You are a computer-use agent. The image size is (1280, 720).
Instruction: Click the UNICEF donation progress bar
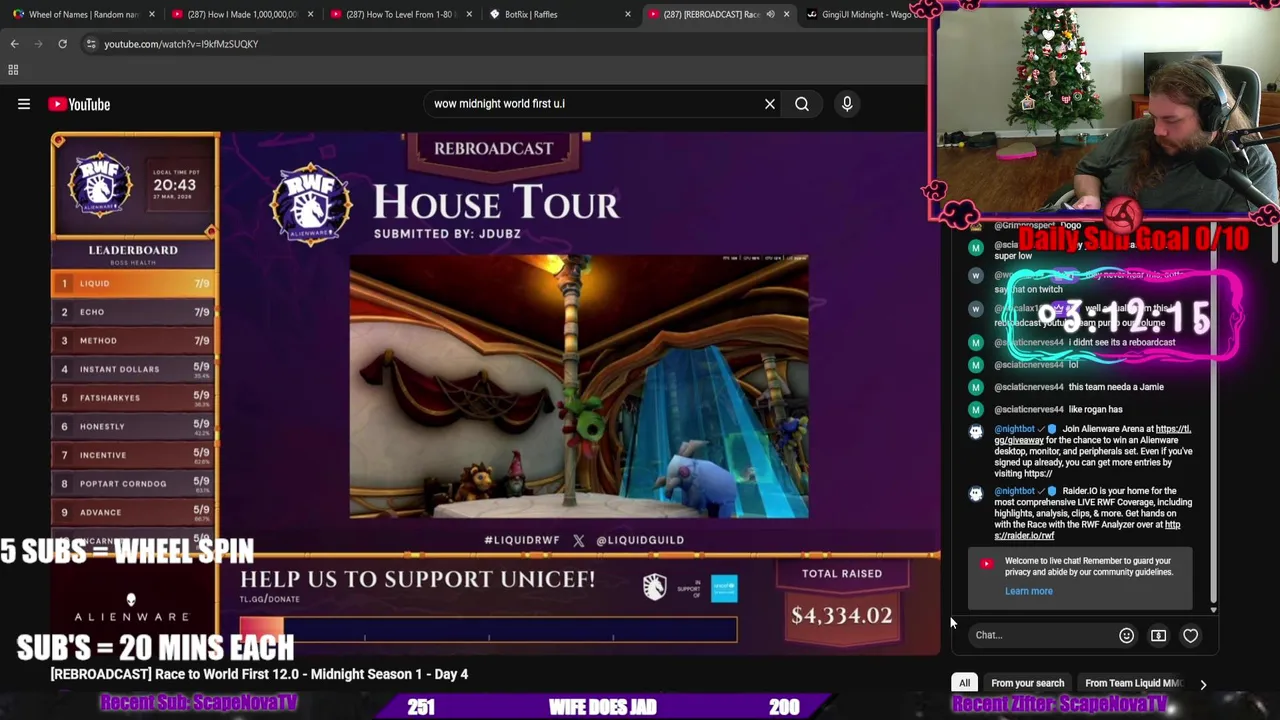click(x=488, y=630)
